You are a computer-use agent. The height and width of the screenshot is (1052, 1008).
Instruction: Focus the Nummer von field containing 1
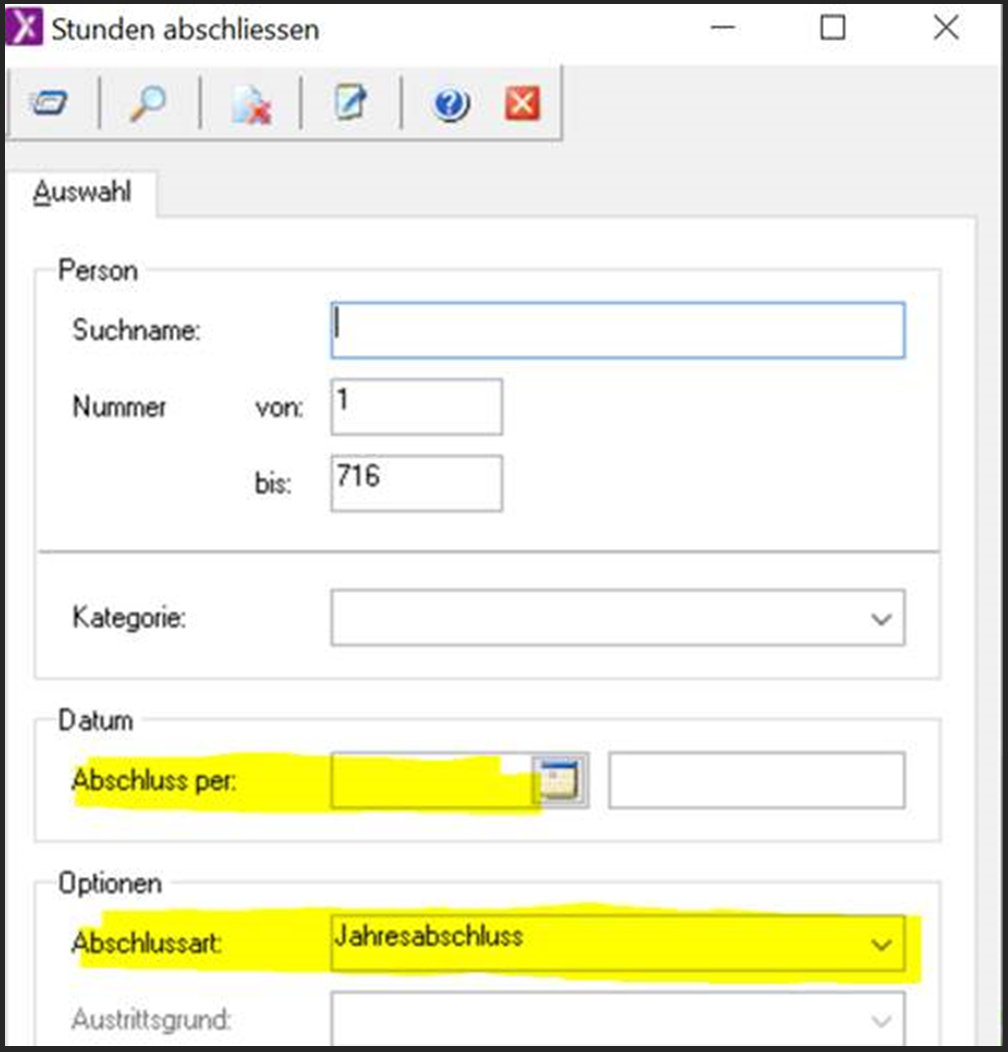pos(416,406)
